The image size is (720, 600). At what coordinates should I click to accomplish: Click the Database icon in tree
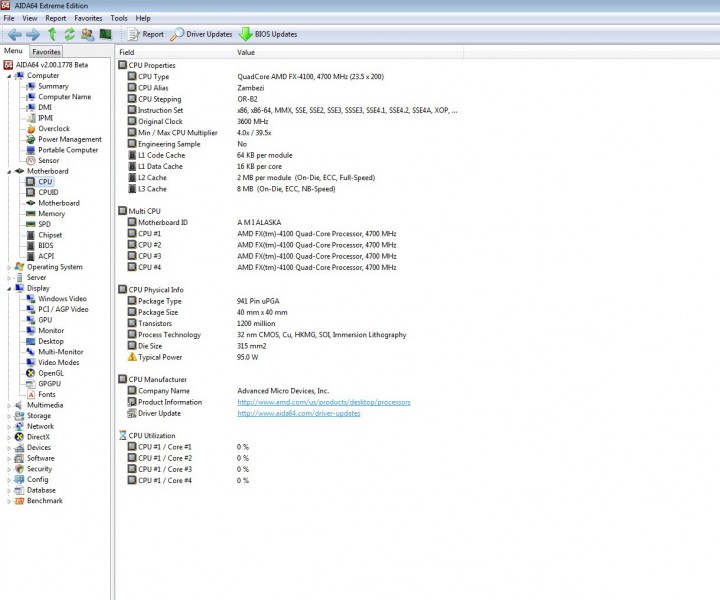coord(19,490)
